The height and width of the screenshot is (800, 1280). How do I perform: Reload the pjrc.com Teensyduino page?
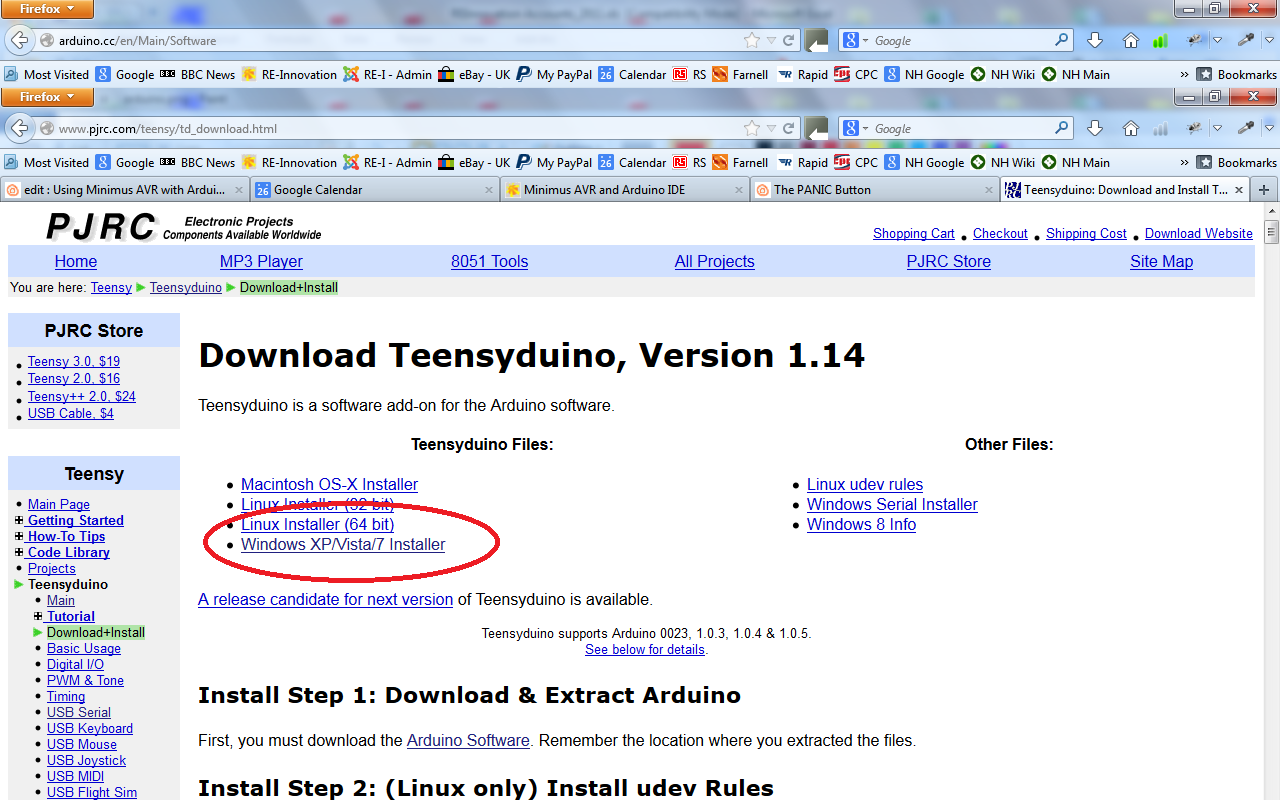tap(789, 128)
